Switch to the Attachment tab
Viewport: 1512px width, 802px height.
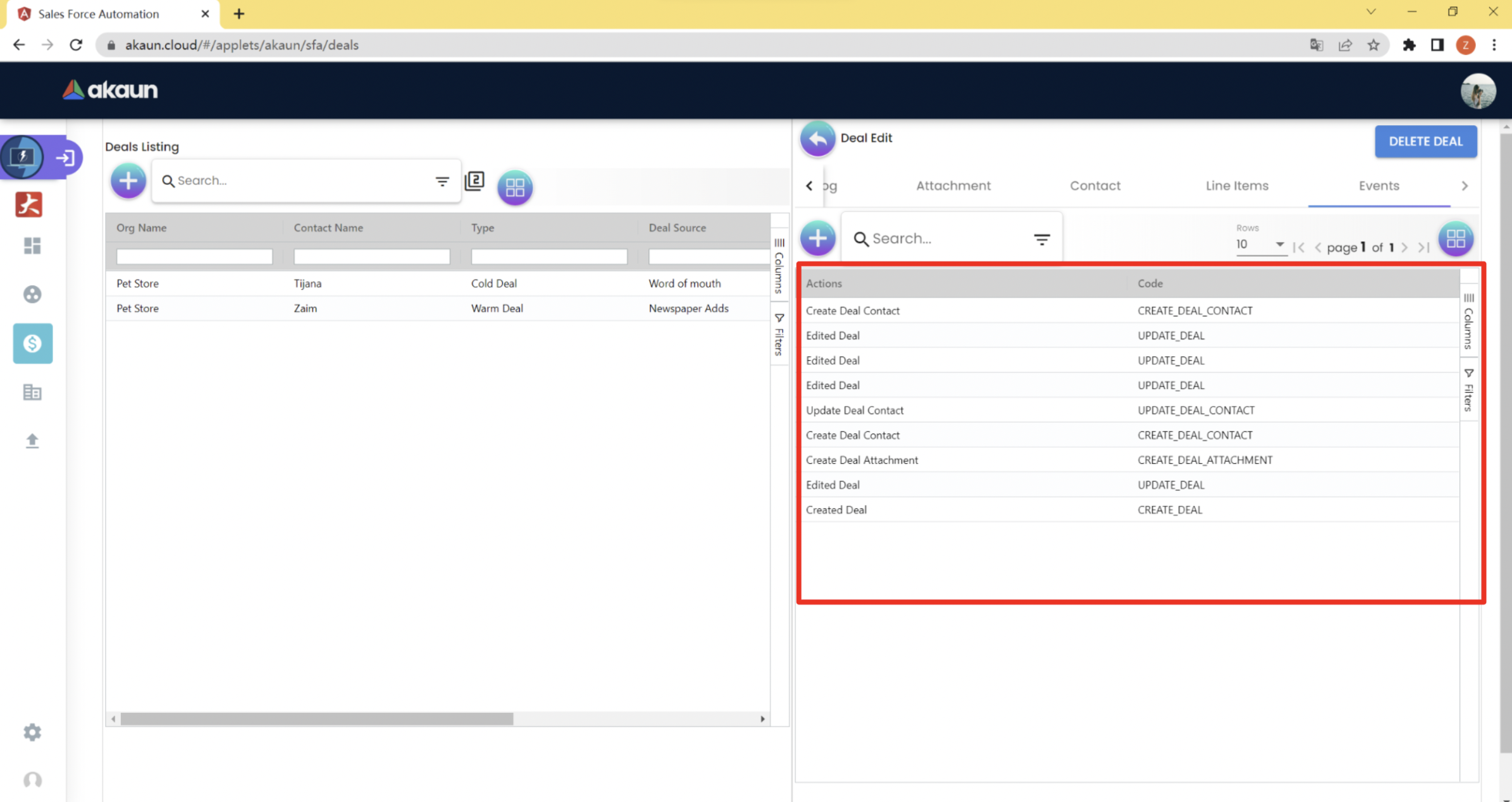[953, 186]
